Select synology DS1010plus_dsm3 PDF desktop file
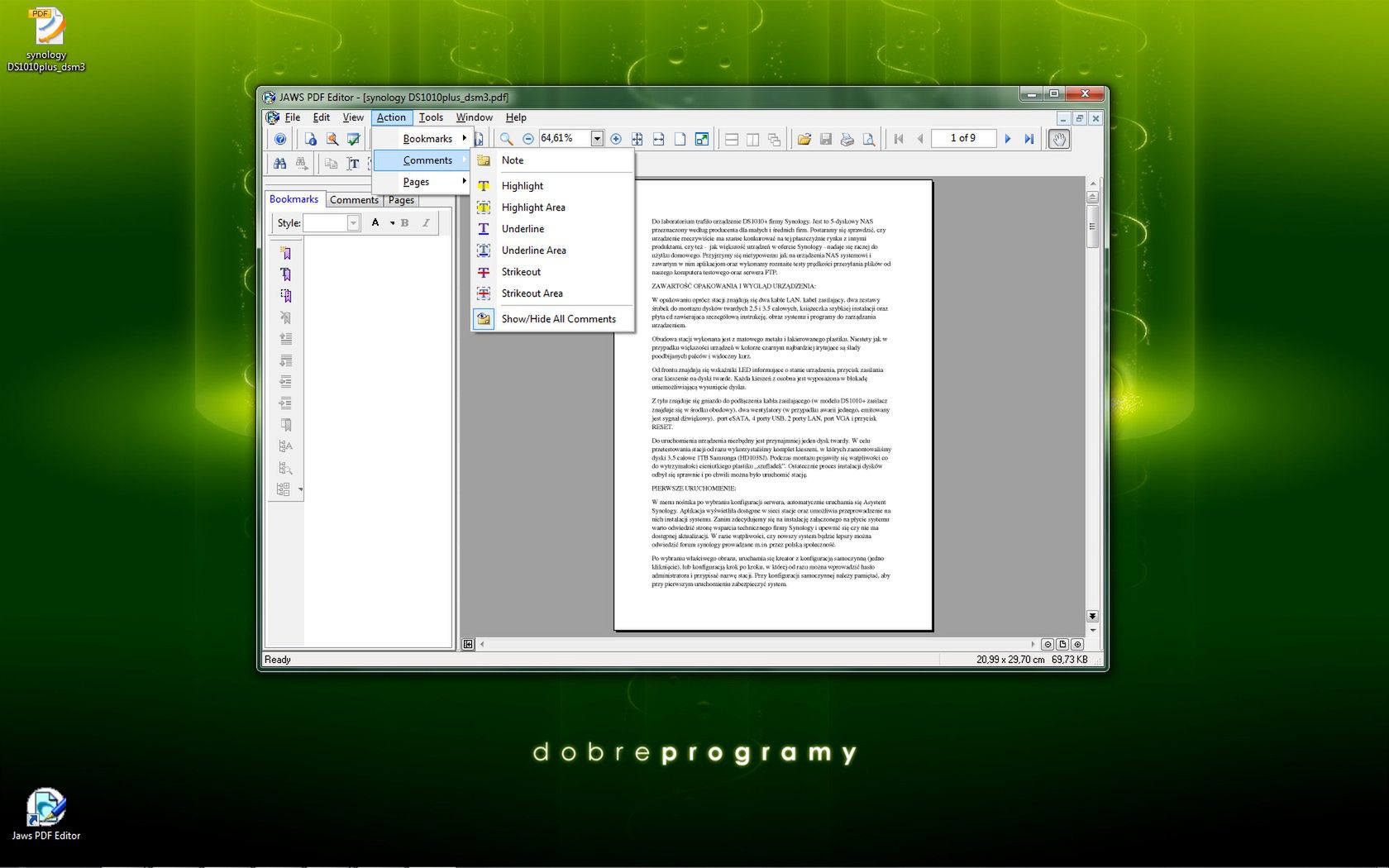The image size is (1389, 868). coord(46,39)
